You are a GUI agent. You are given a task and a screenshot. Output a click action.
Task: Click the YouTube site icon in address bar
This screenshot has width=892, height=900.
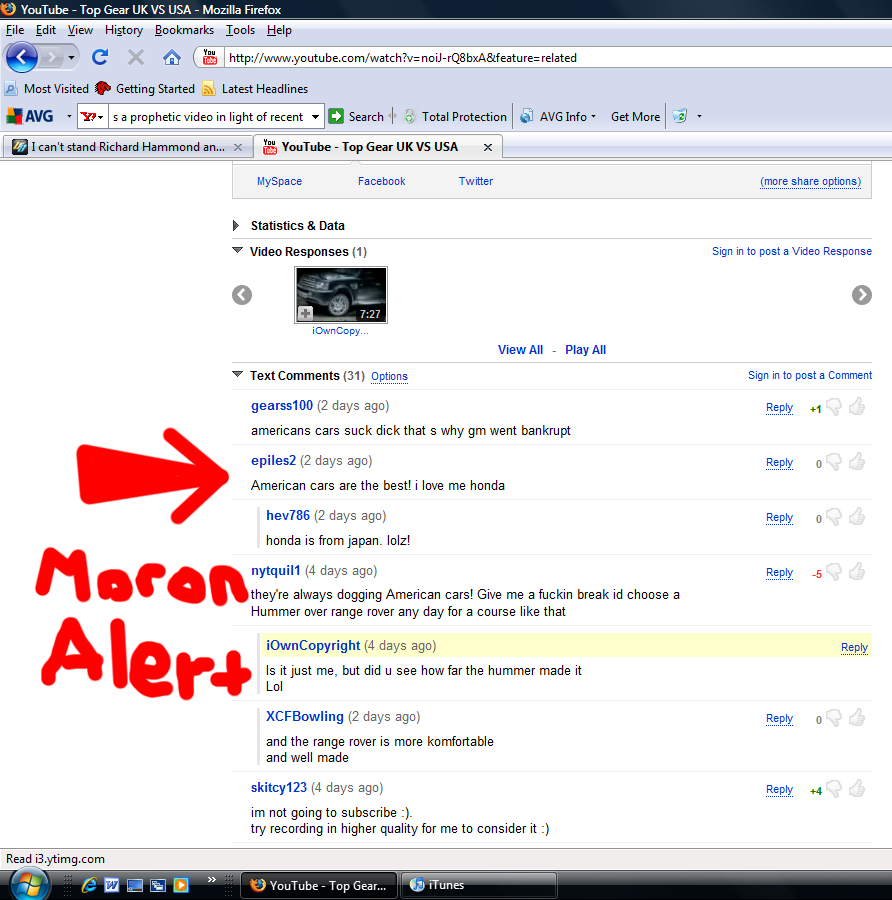pyautogui.click(x=210, y=57)
